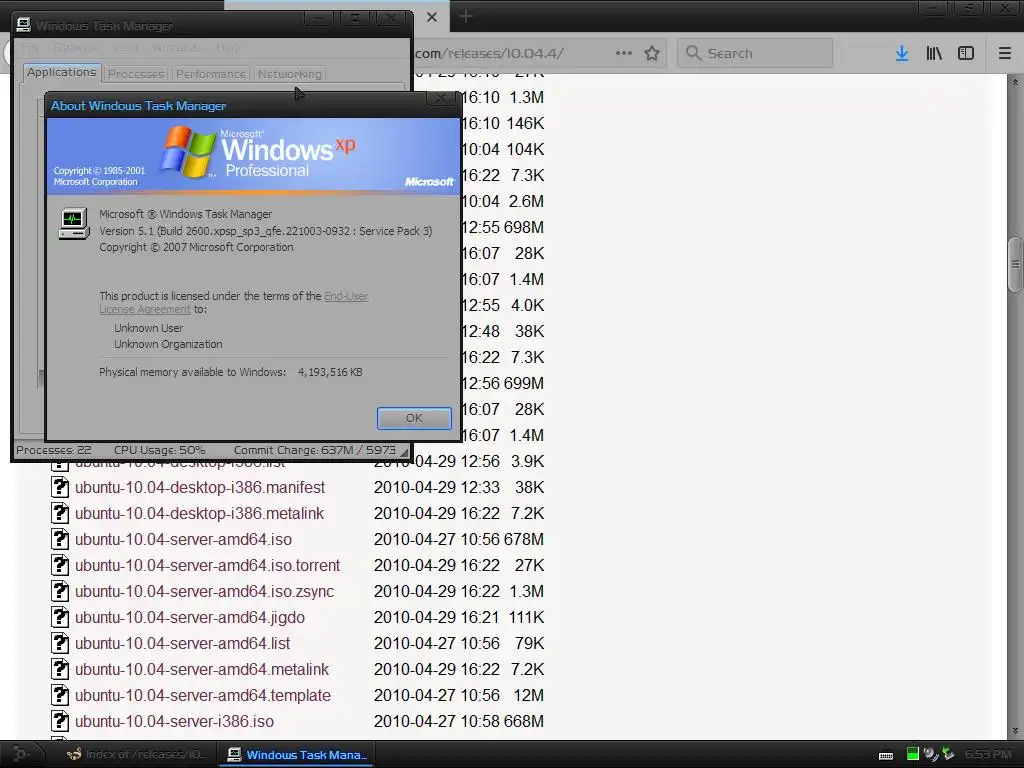Click the search magnifier icon

click(x=694, y=53)
